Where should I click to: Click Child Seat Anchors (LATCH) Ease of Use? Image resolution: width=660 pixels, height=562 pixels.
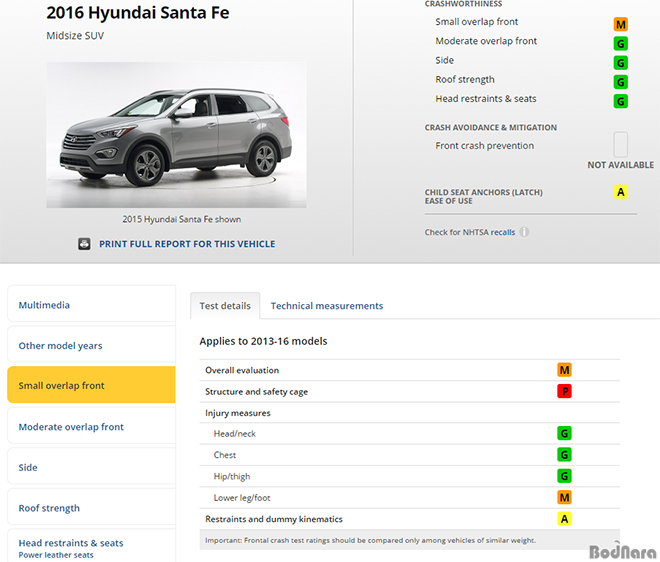pos(484,197)
